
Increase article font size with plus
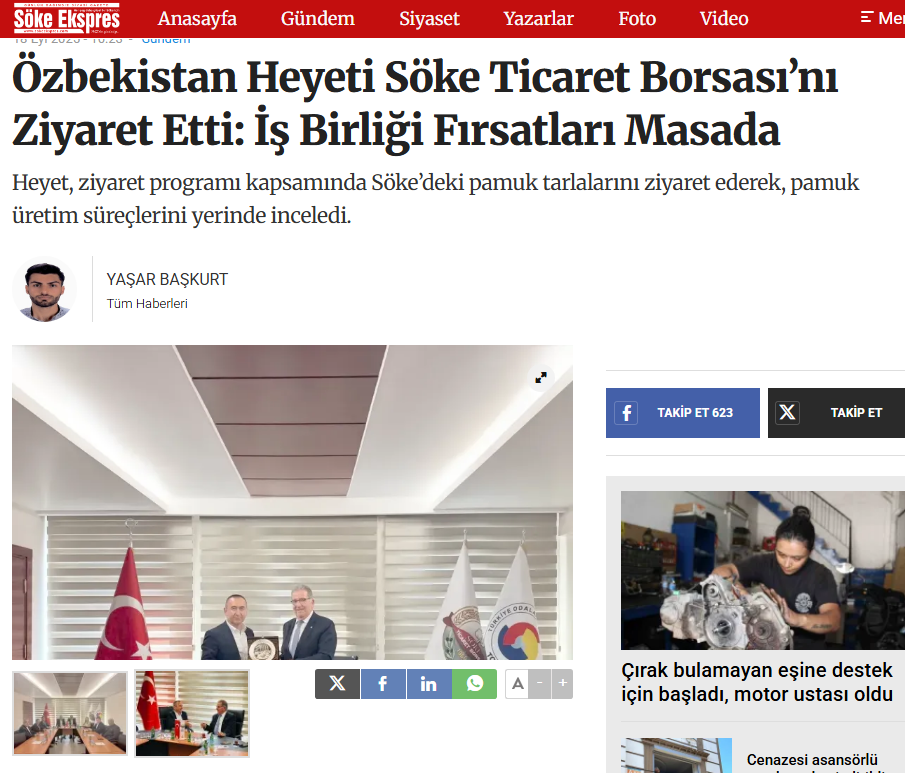[x=562, y=684]
